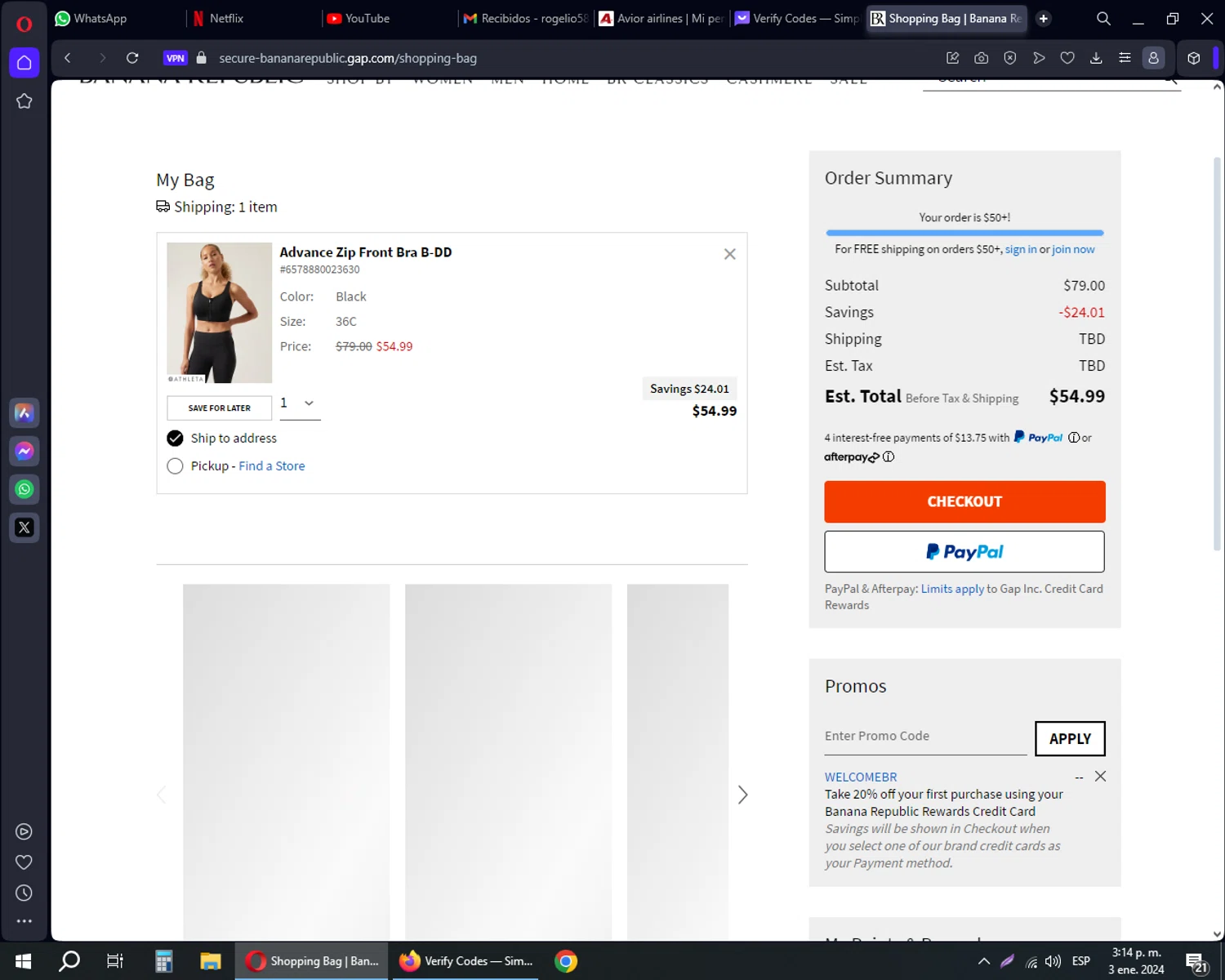The image size is (1225, 980).
Task: Click the orange CHECKOUT button
Action: 964,501
